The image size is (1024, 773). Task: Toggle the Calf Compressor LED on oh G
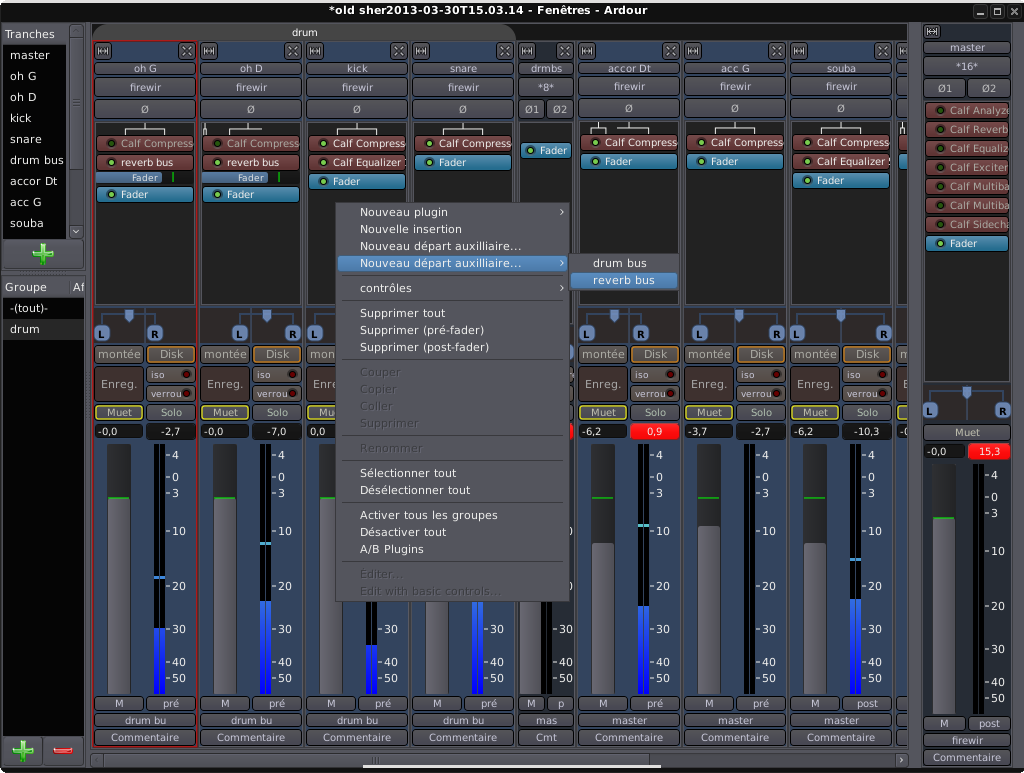[109, 143]
